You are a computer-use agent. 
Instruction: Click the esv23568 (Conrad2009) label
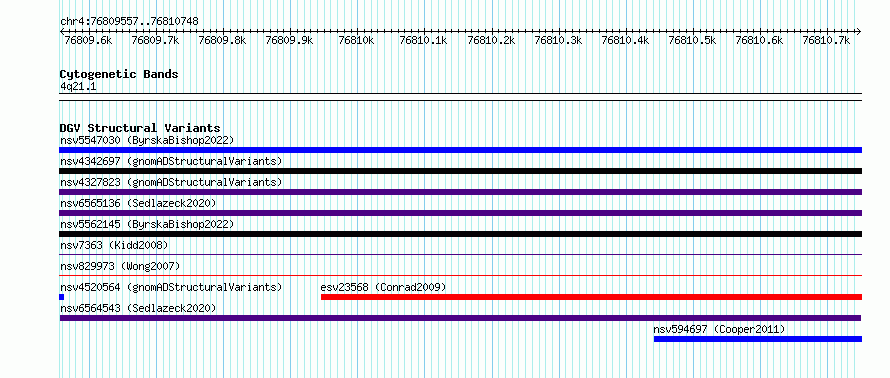click(383, 287)
